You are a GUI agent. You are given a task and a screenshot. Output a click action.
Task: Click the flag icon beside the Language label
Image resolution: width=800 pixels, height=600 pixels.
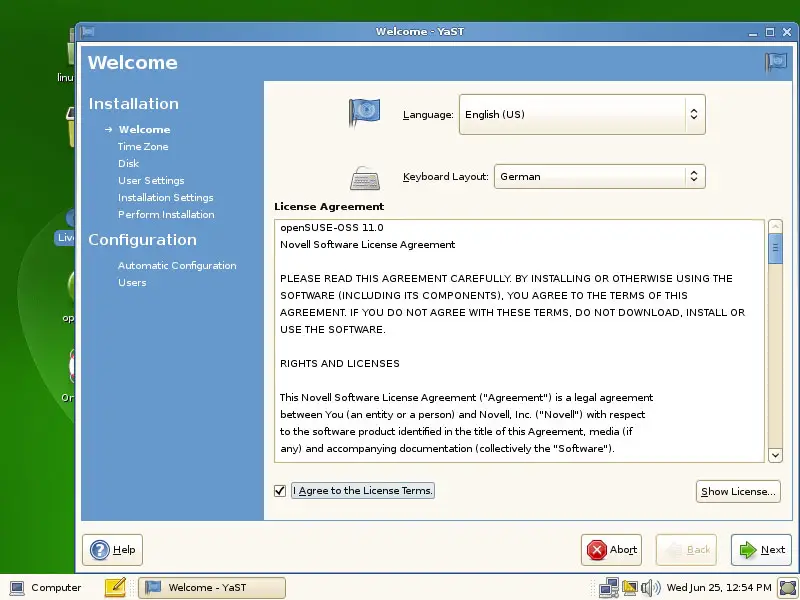pyautogui.click(x=364, y=112)
